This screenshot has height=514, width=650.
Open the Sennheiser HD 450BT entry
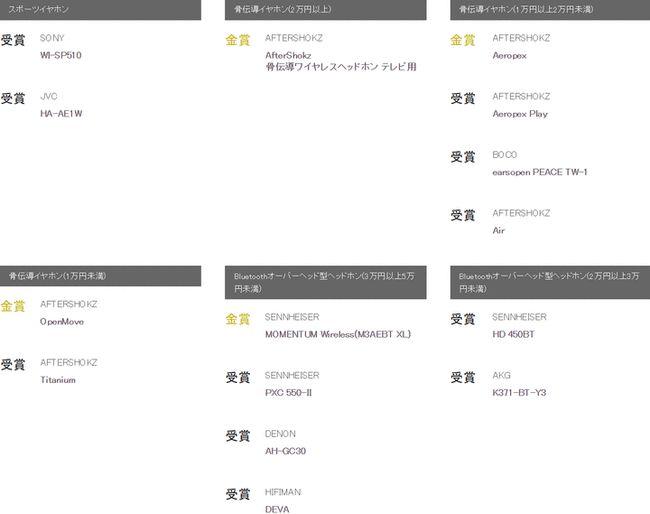tap(513, 335)
